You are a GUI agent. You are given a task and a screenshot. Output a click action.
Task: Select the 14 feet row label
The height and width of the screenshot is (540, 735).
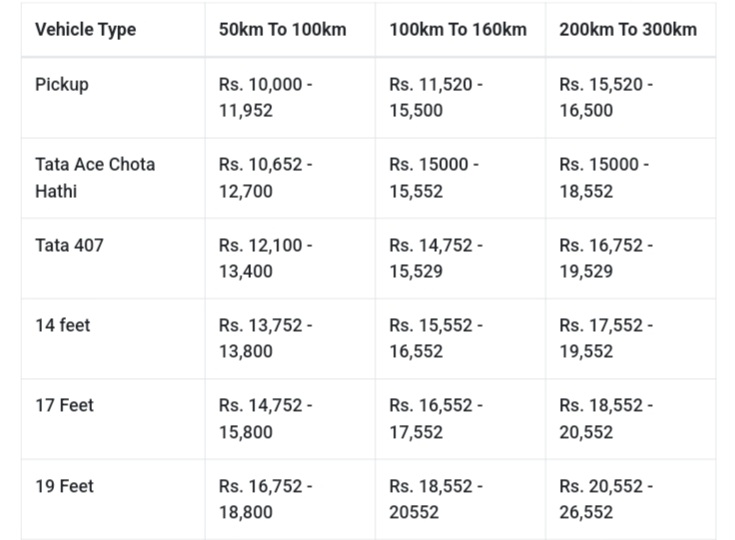tap(63, 325)
